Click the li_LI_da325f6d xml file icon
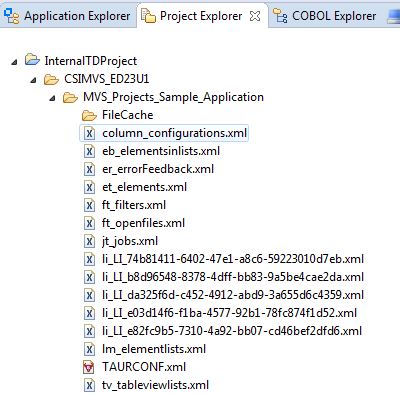 point(89,295)
